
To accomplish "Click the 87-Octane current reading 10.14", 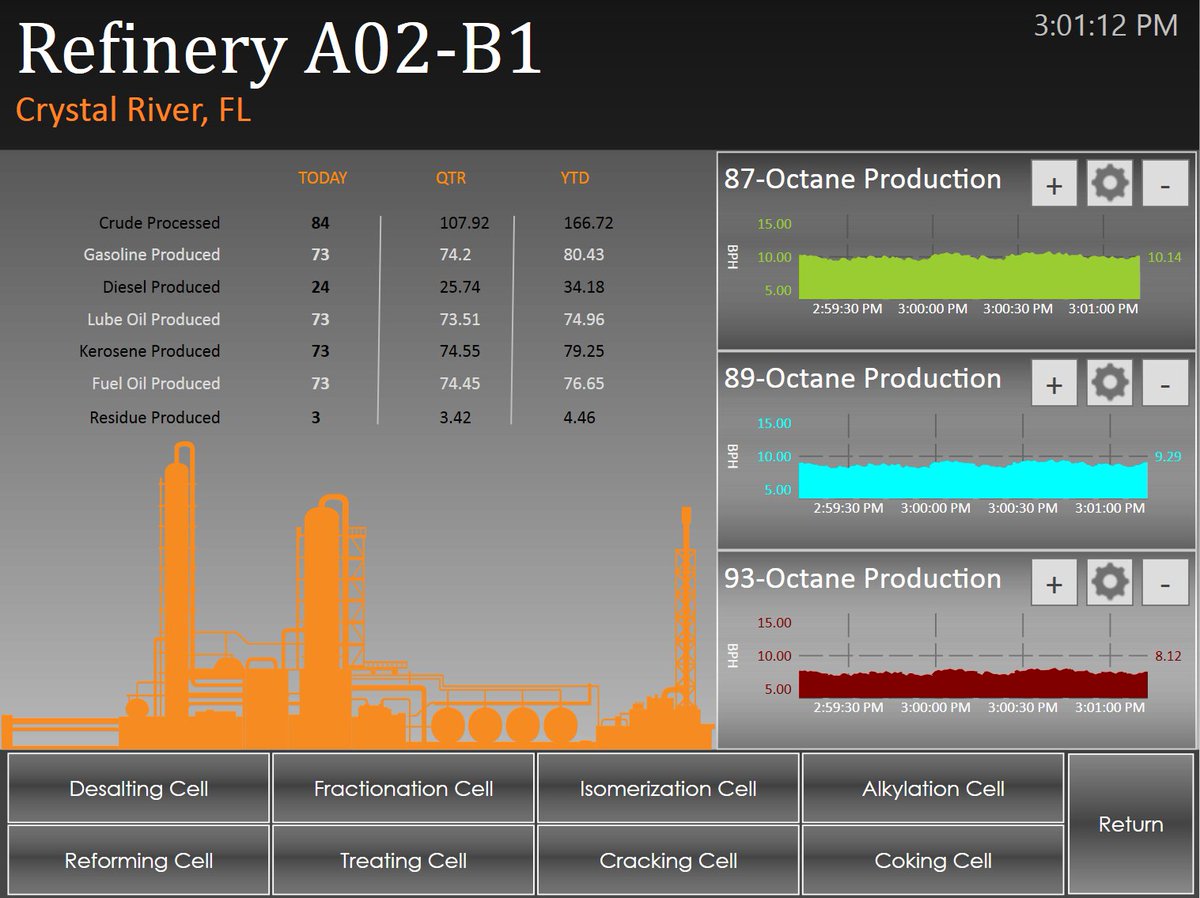I will 1164,257.
